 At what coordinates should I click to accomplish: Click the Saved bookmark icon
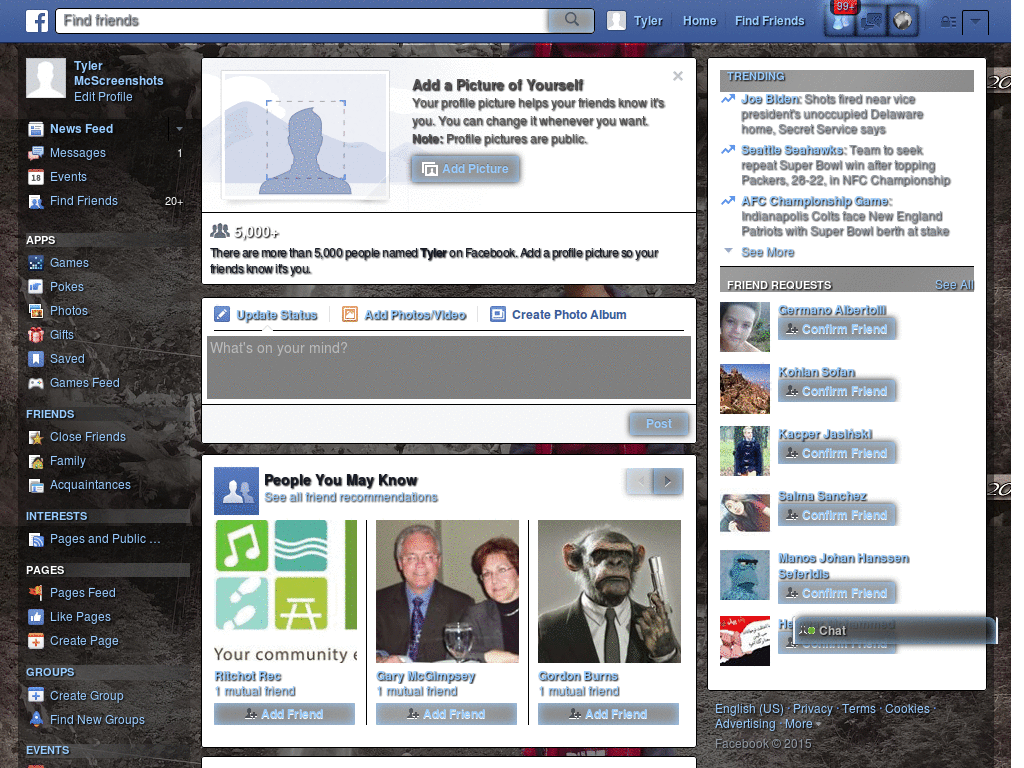[36, 359]
